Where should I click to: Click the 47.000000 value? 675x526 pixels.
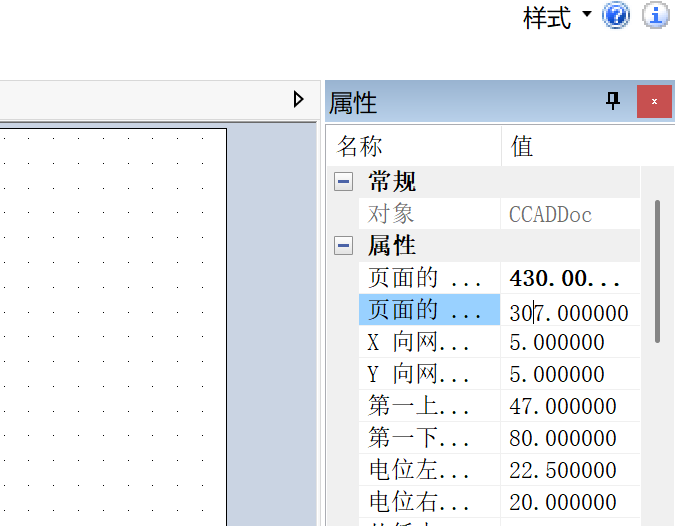(x=570, y=406)
